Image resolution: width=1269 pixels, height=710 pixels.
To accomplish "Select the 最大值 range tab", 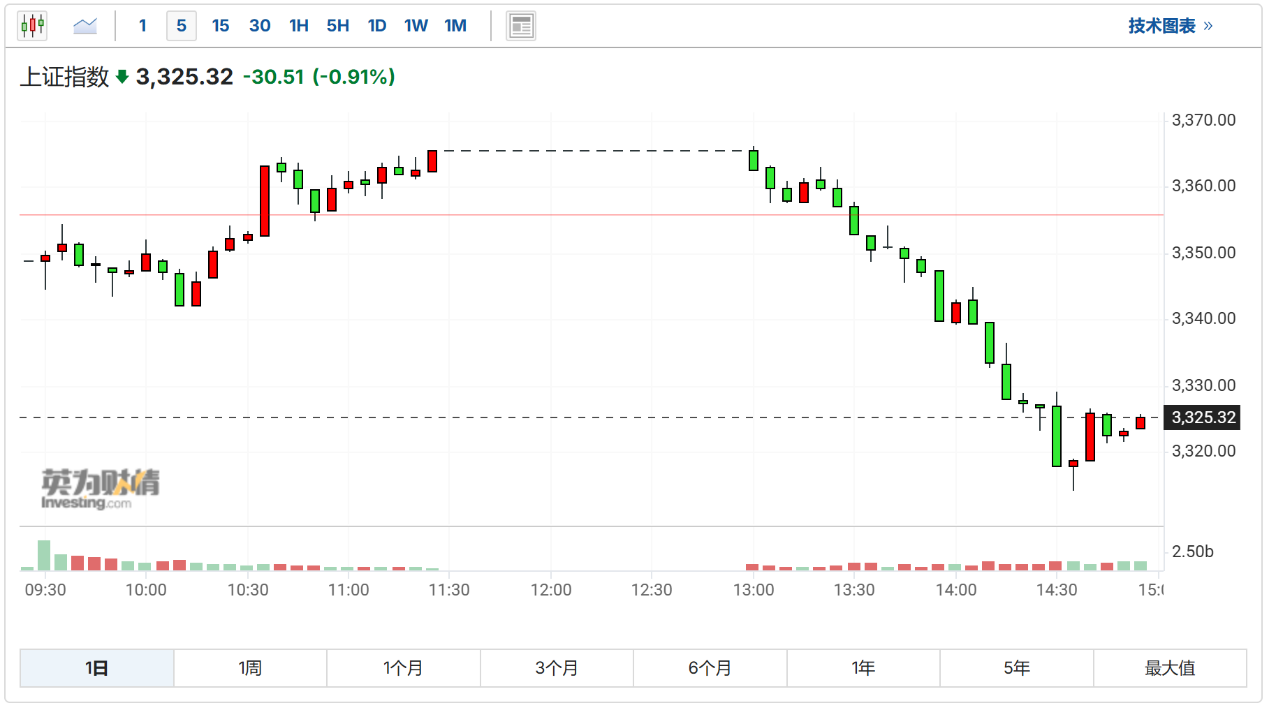I will 1170,668.
